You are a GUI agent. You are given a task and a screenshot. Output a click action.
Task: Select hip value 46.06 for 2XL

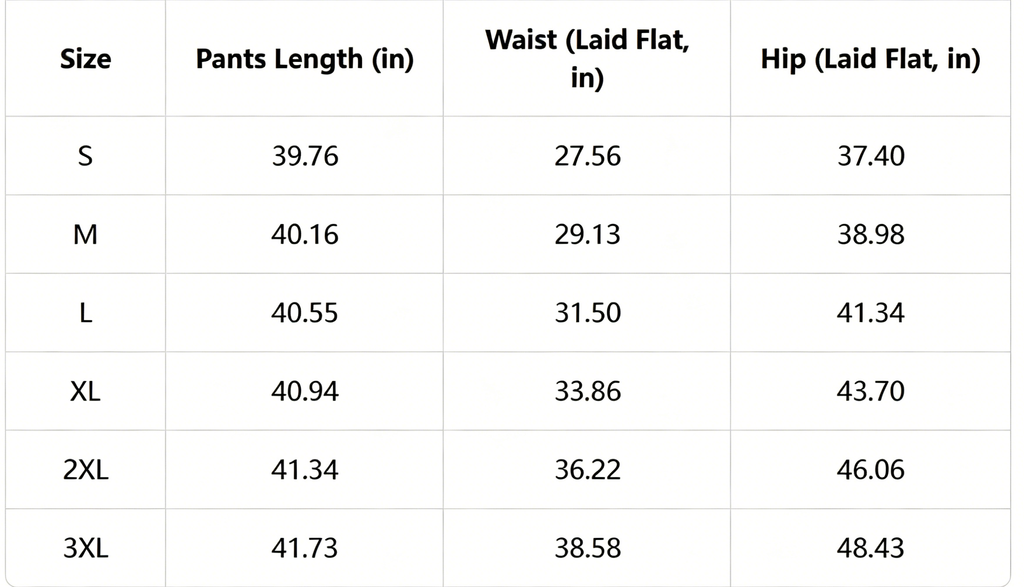871,469
